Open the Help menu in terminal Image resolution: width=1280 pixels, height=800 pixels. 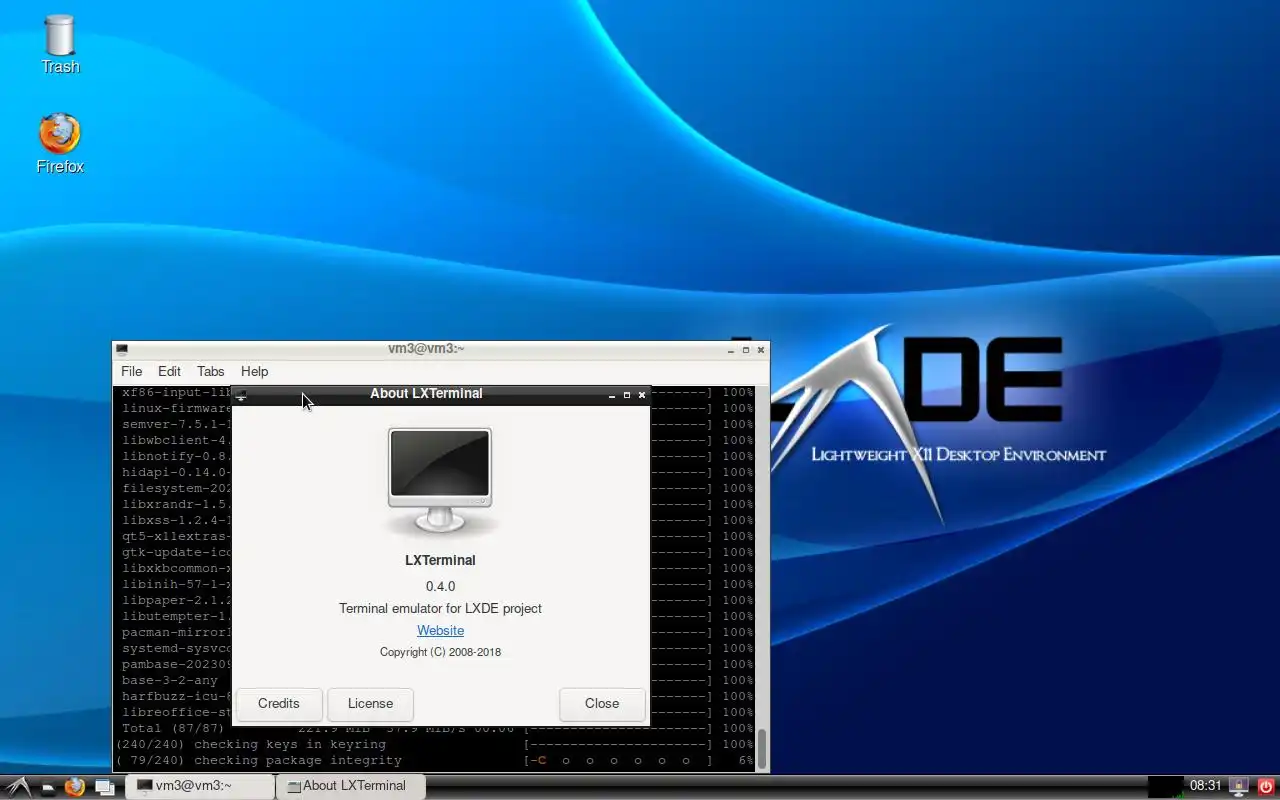[254, 371]
